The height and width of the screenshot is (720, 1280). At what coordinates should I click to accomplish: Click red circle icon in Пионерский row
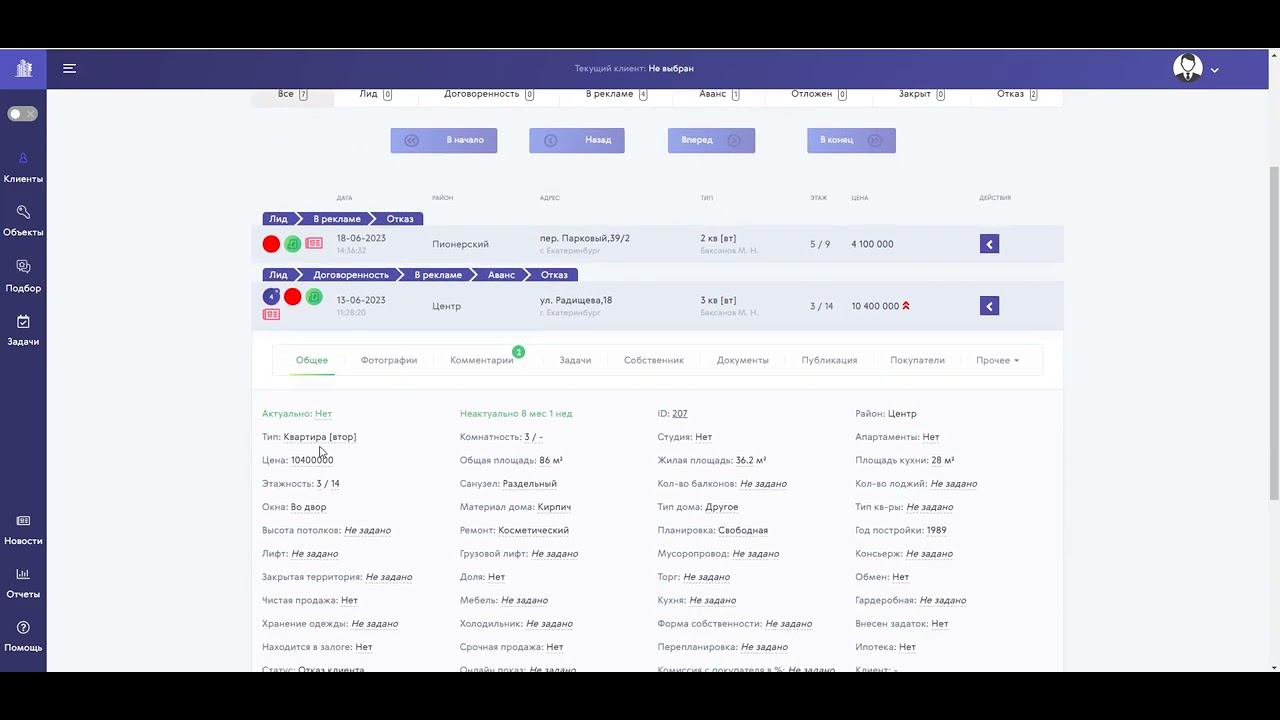click(x=271, y=244)
